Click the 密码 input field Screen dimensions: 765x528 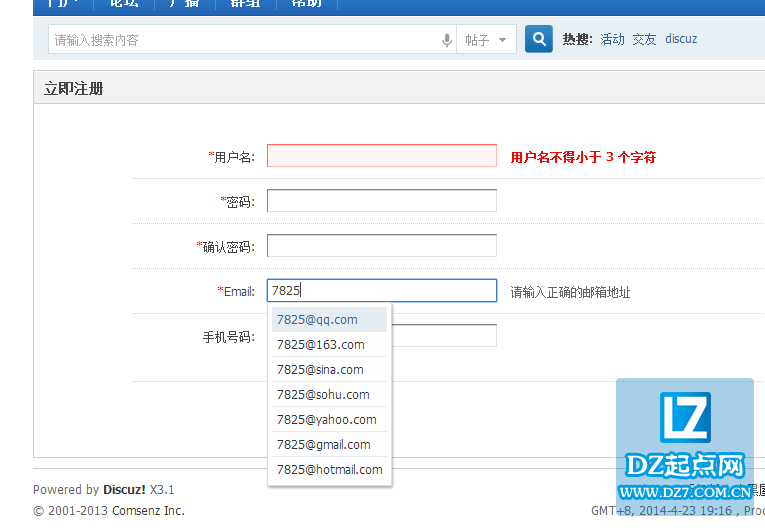click(x=382, y=201)
